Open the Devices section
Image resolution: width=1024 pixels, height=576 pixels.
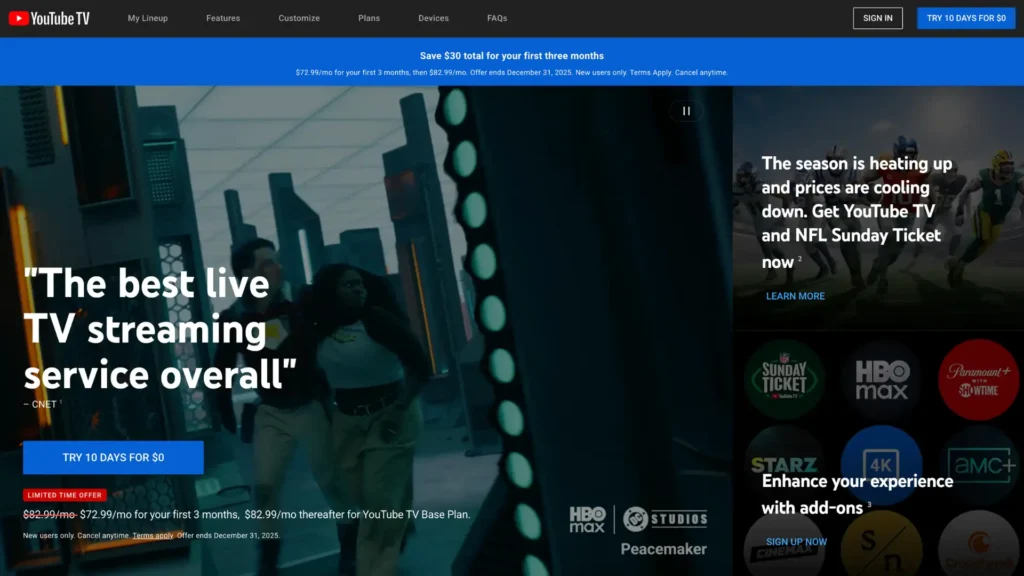click(x=433, y=17)
